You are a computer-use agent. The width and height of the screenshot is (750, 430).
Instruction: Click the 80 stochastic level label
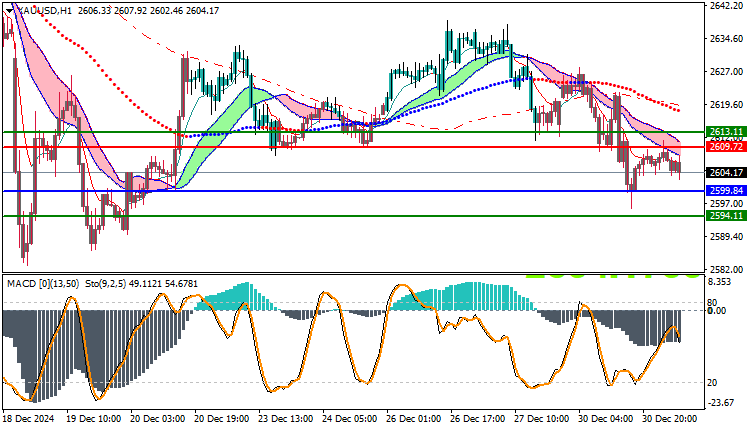[712, 302]
